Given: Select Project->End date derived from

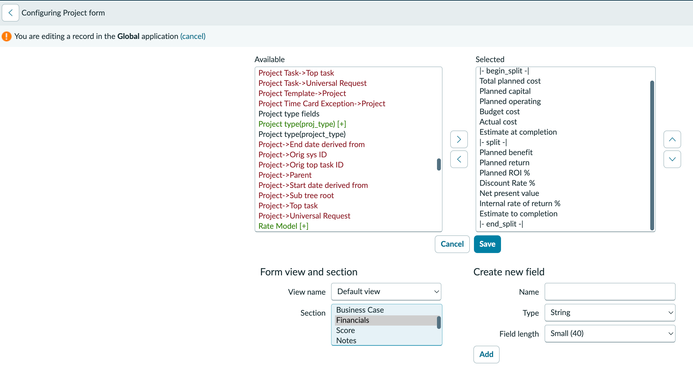Looking at the screenshot, I should pyautogui.click(x=312, y=144).
